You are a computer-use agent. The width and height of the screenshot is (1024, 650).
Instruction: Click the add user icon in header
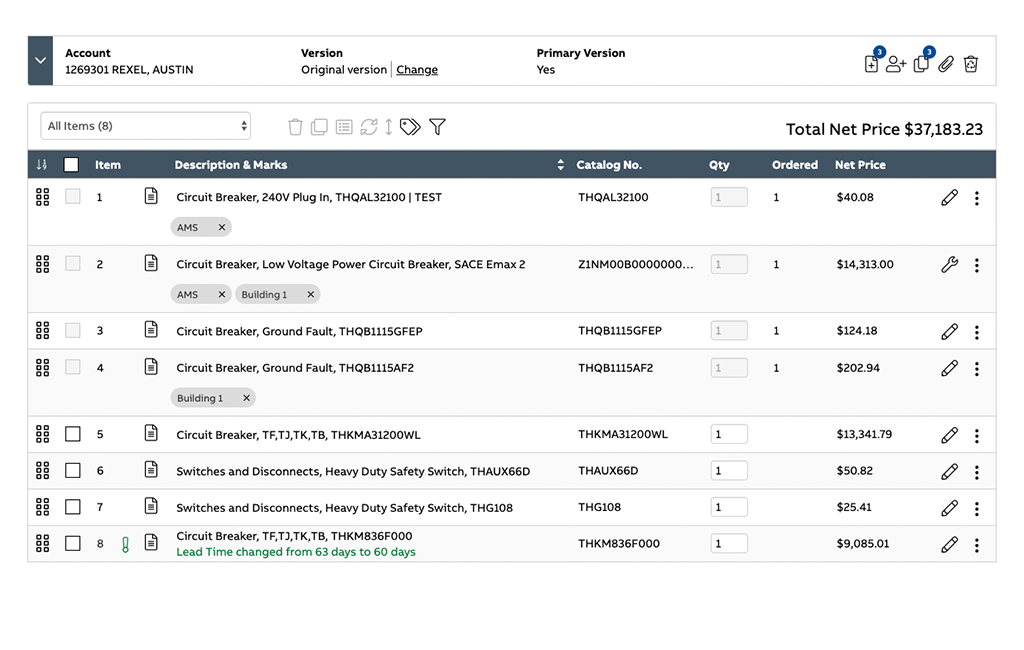pyautogui.click(x=896, y=64)
